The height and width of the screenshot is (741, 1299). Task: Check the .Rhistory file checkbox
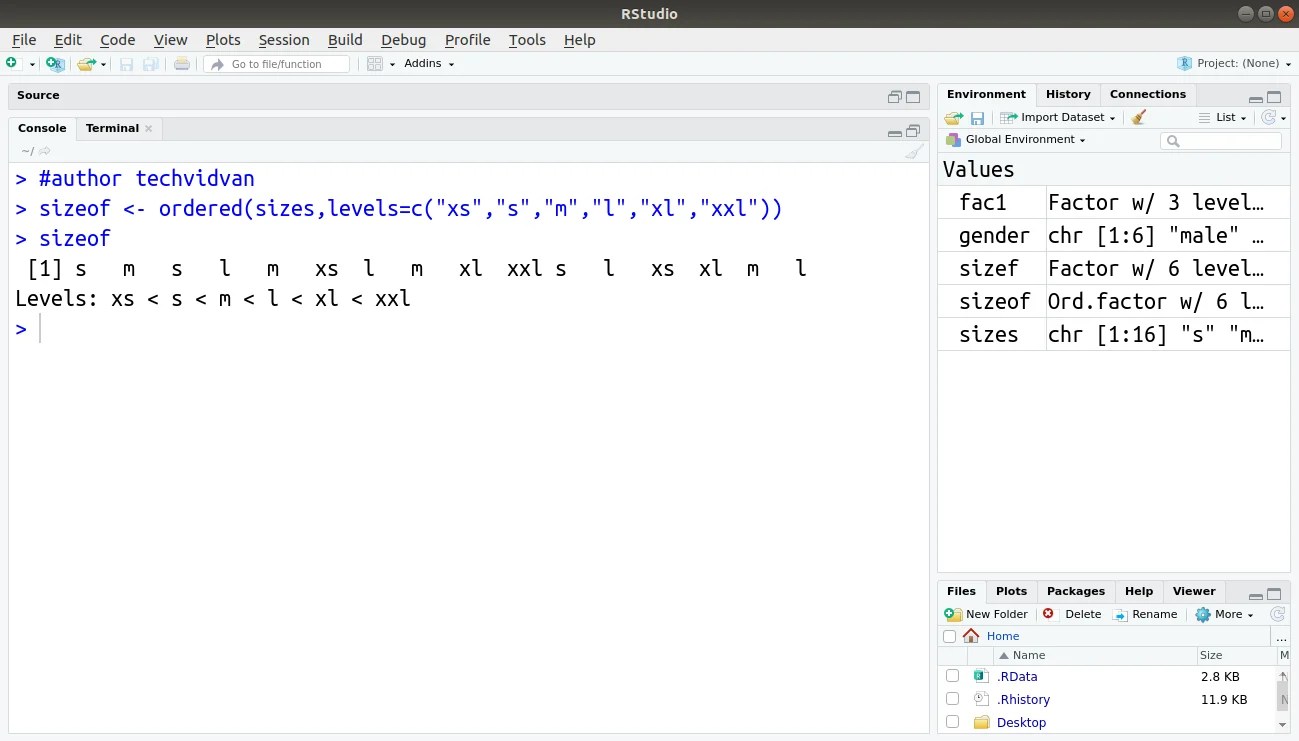pyautogui.click(x=952, y=699)
